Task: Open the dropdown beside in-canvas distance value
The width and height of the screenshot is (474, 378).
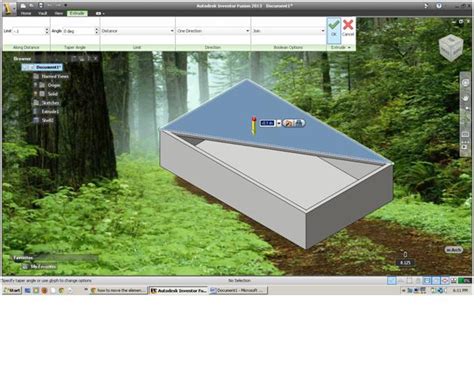Action: coord(279,124)
